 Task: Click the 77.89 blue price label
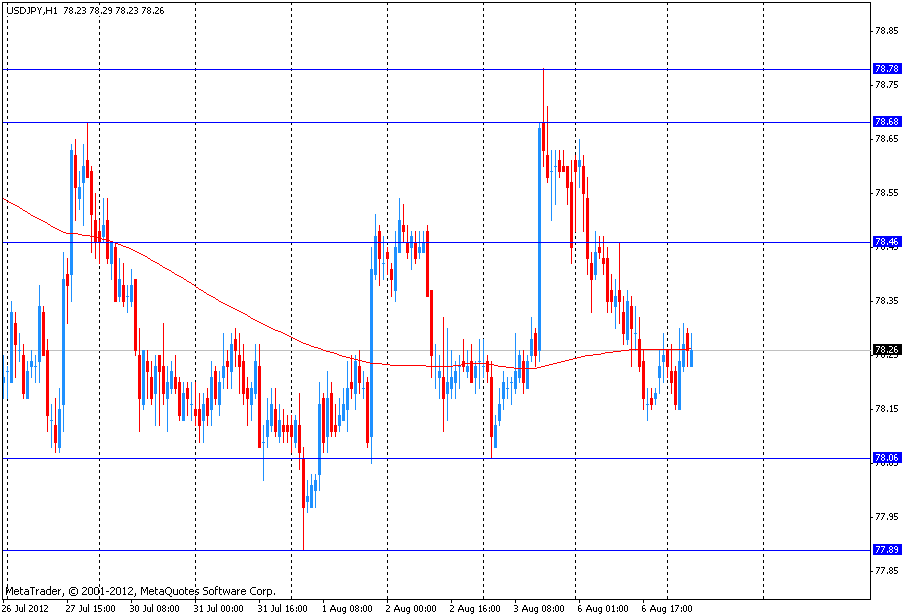(886, 550)
